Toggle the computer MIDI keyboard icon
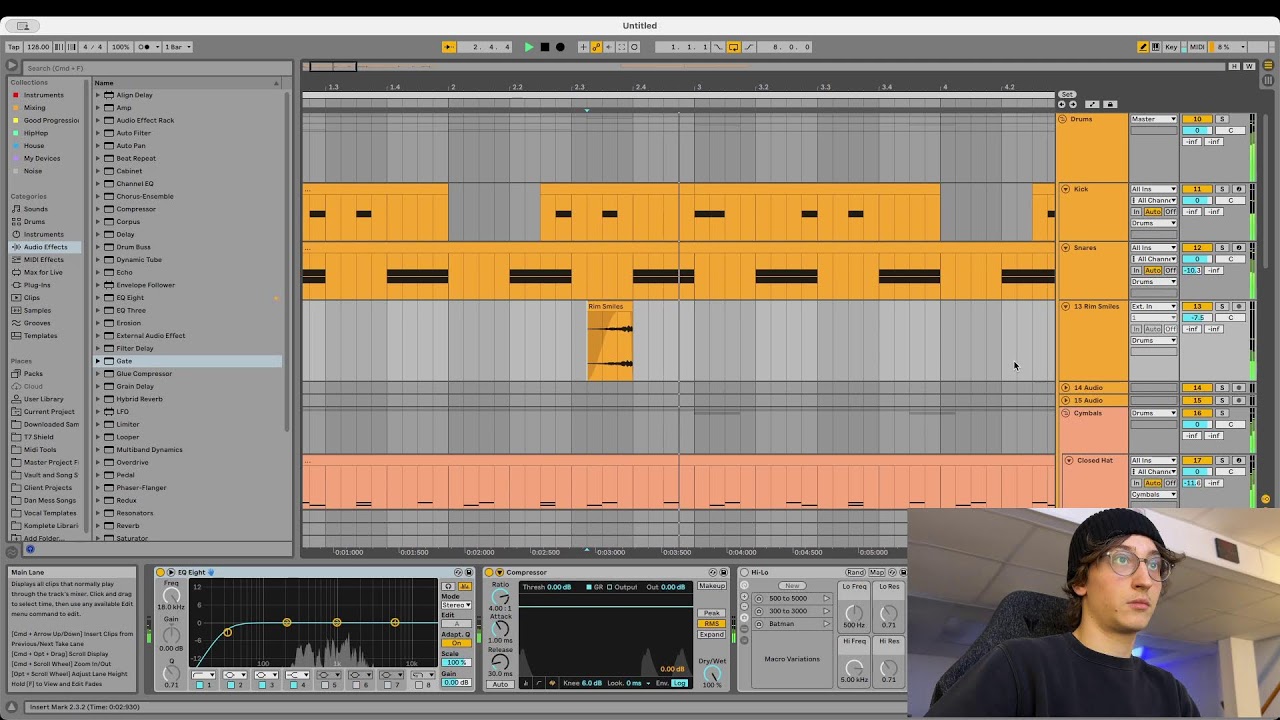 pos(1156,47)
